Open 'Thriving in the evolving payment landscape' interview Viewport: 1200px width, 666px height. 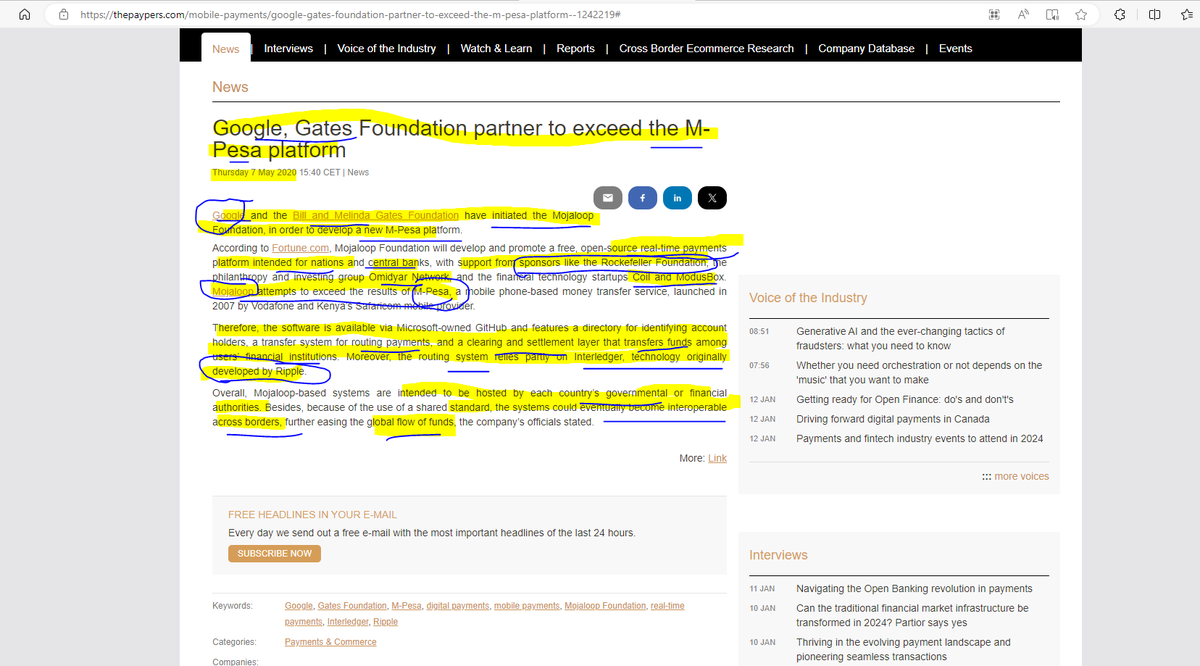pyautogui.click(x=903, y=649)
